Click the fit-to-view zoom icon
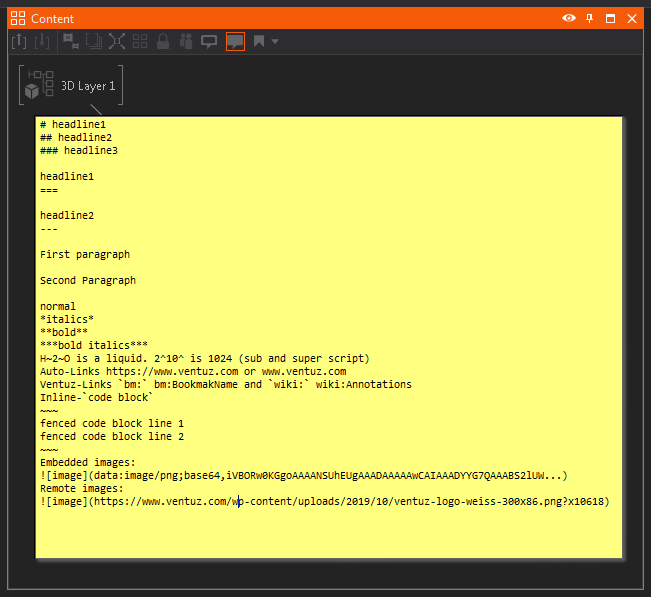Screen dimensions: 651x597 coord(117,41)
